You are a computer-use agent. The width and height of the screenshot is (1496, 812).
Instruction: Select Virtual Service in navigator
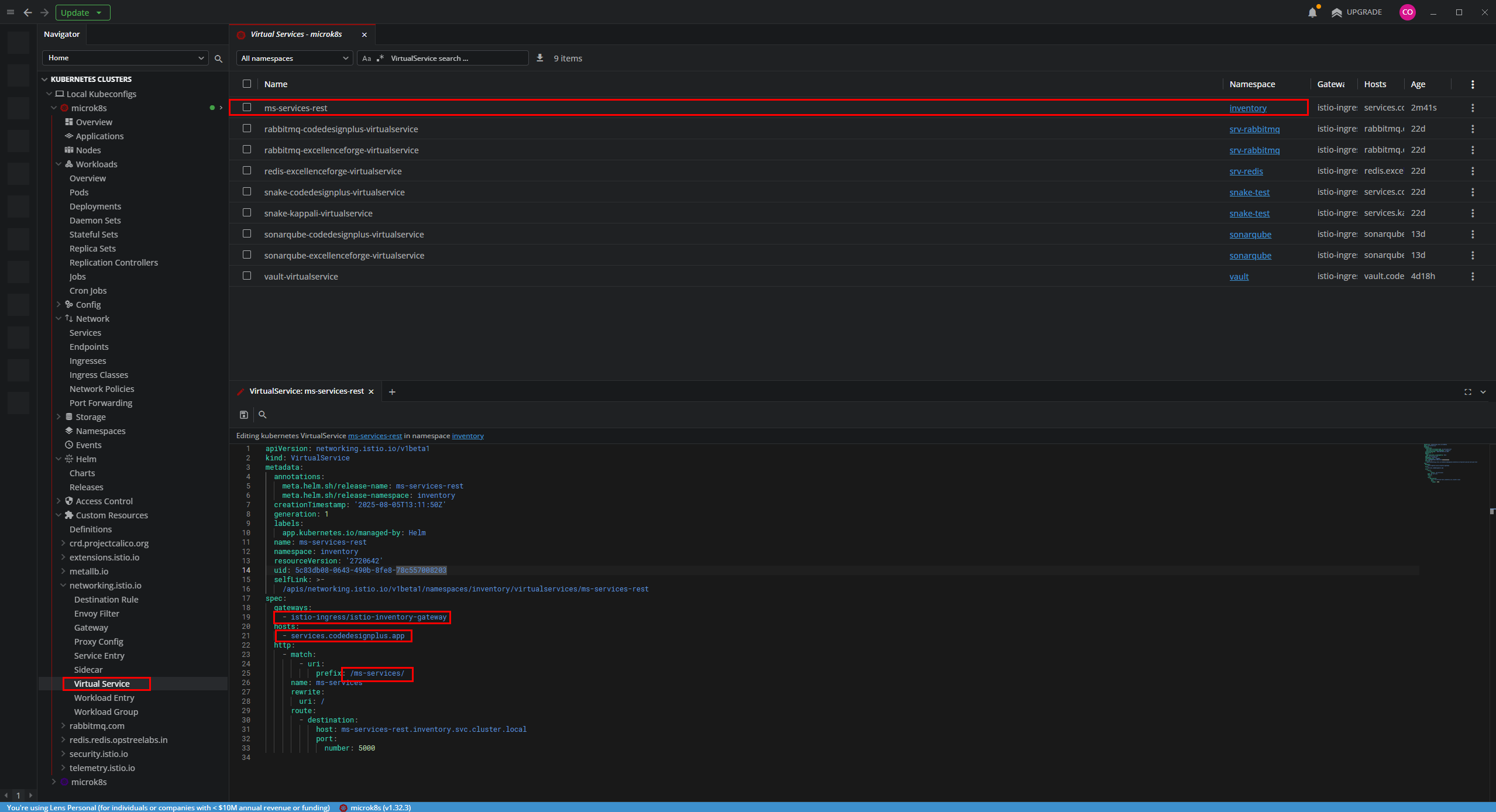pyautogui.click(x=102, y=684)
